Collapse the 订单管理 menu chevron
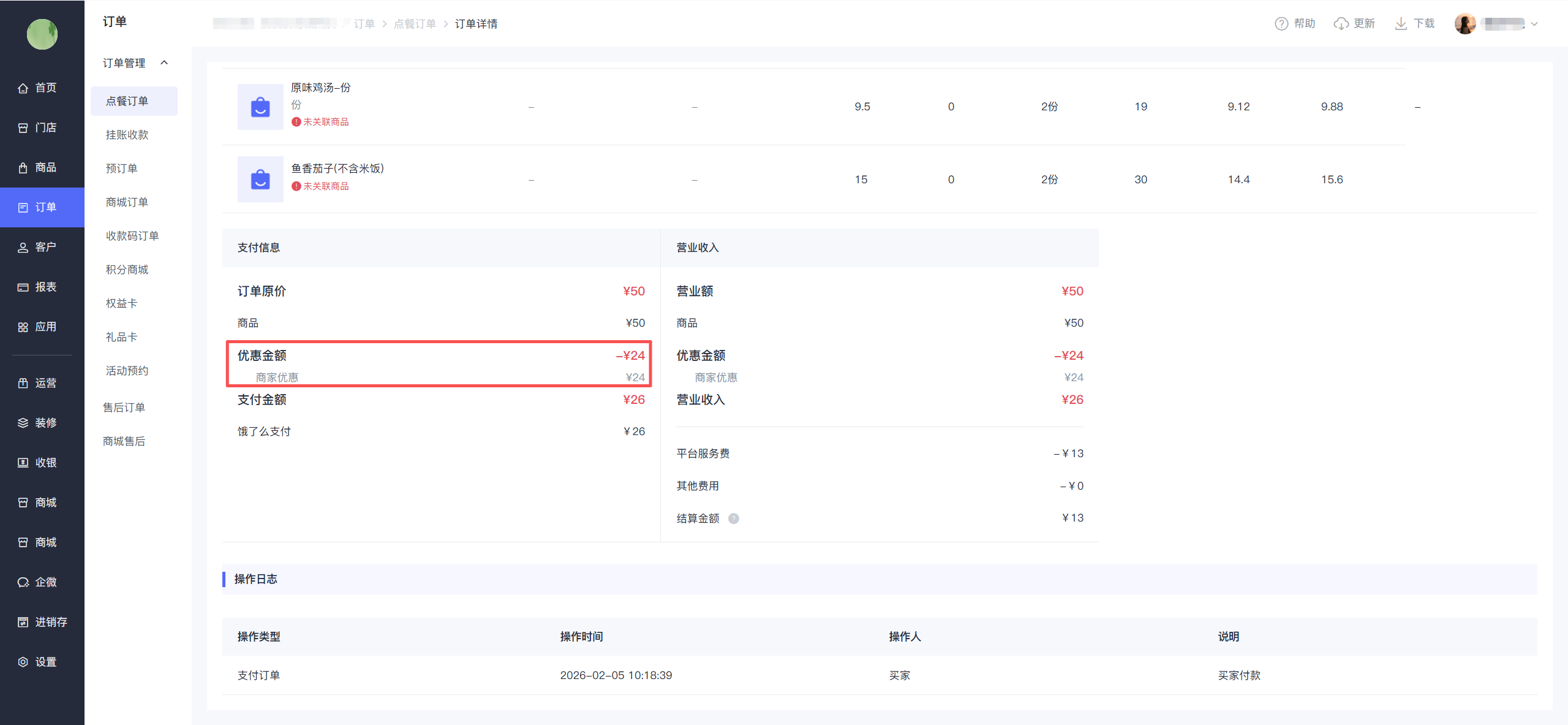This screenshot has width=1568, height=725. 164,63
